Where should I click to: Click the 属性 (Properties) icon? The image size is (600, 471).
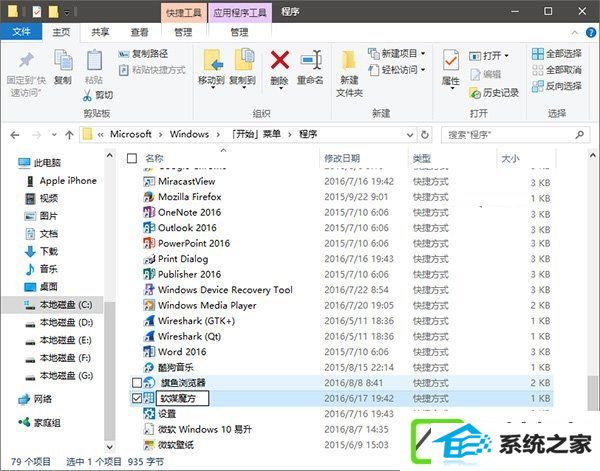pos(450,60)
